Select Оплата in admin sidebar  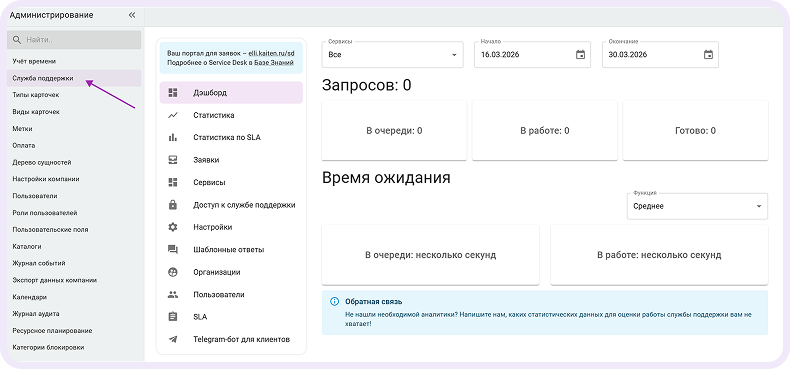[x=74, y=145]
